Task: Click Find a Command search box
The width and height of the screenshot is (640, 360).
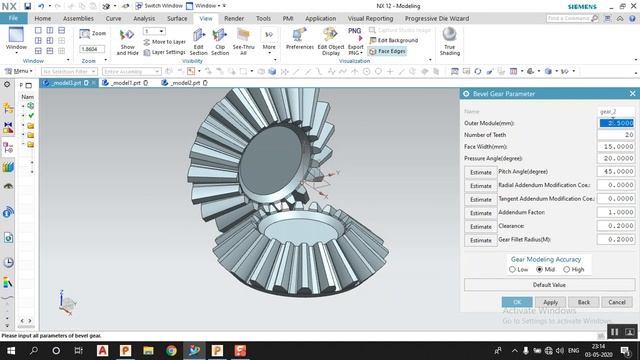Action: [x=569, y=18]
